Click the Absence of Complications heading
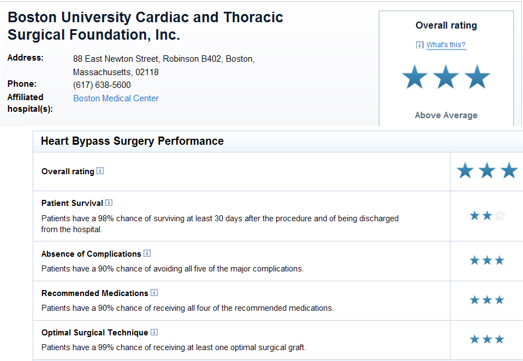The height and width of the screenshot is (361, 523). point(91,254)
